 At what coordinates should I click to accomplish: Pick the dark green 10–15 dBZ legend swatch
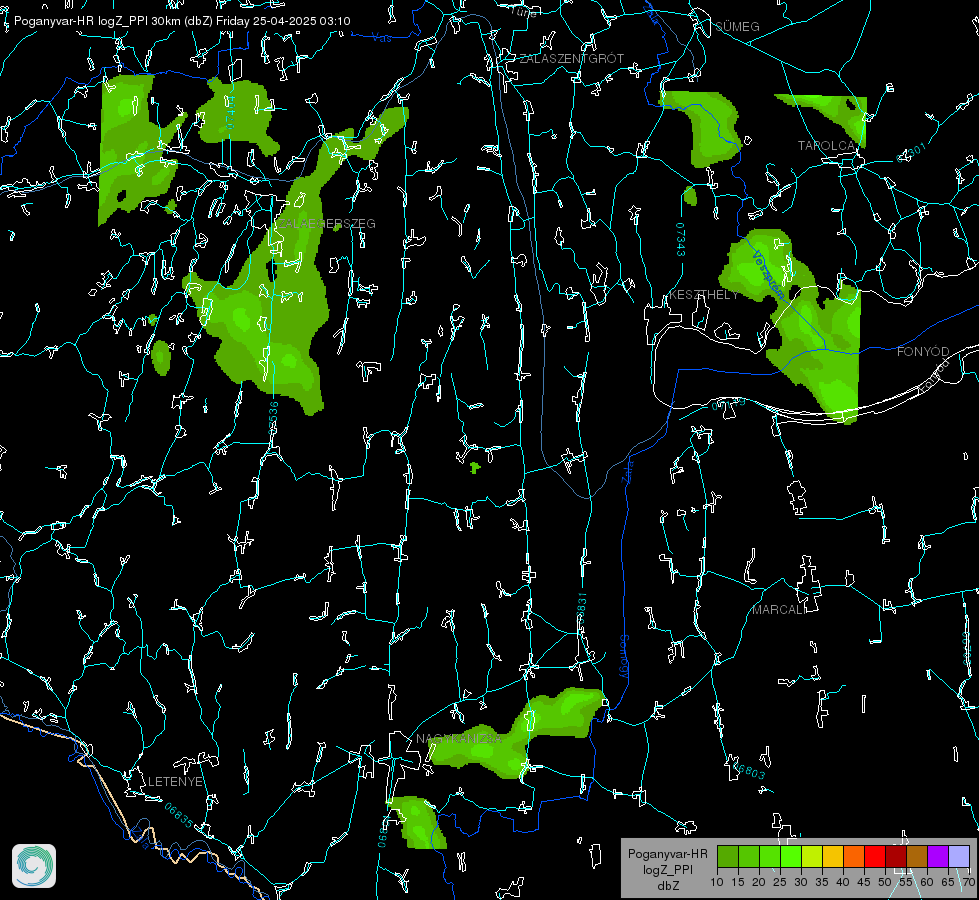(728, 856)
